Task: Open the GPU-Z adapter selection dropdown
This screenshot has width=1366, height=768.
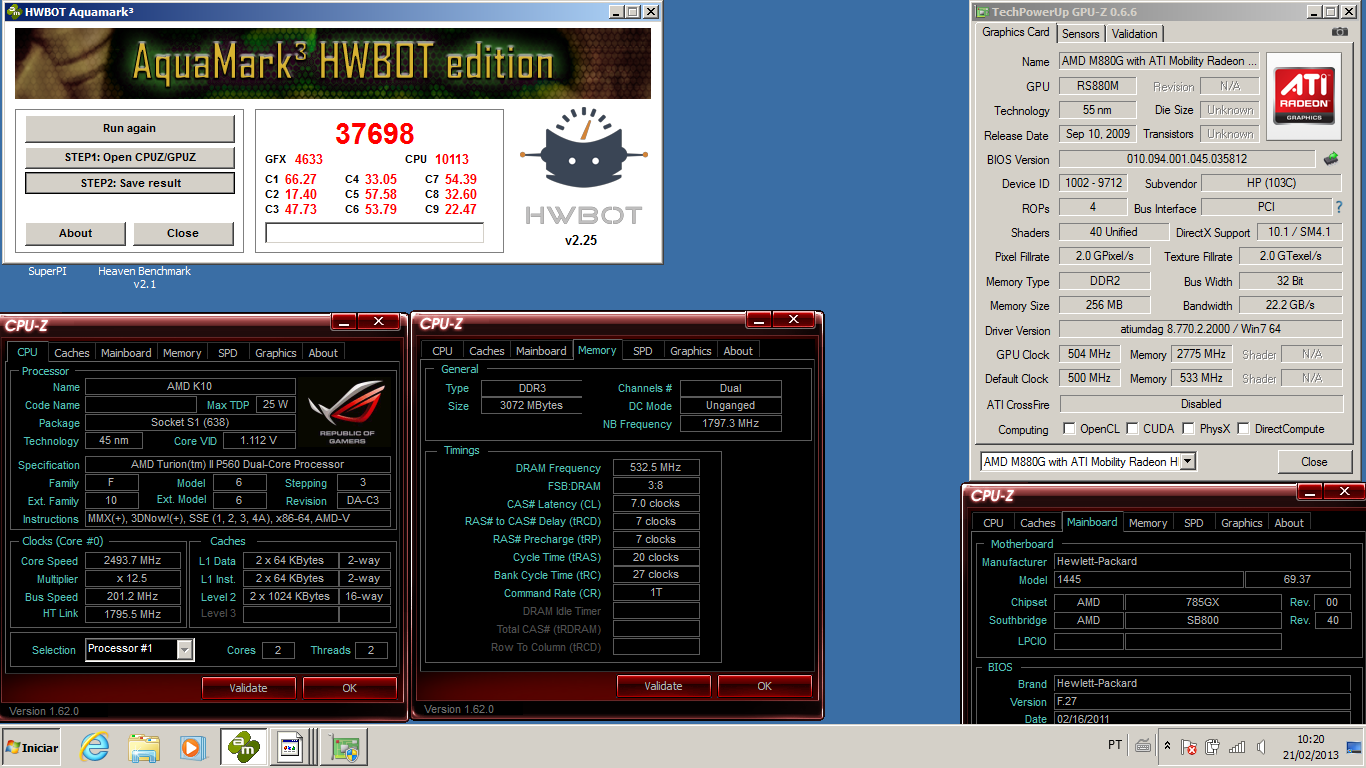Action: [x=1187, y=461]
